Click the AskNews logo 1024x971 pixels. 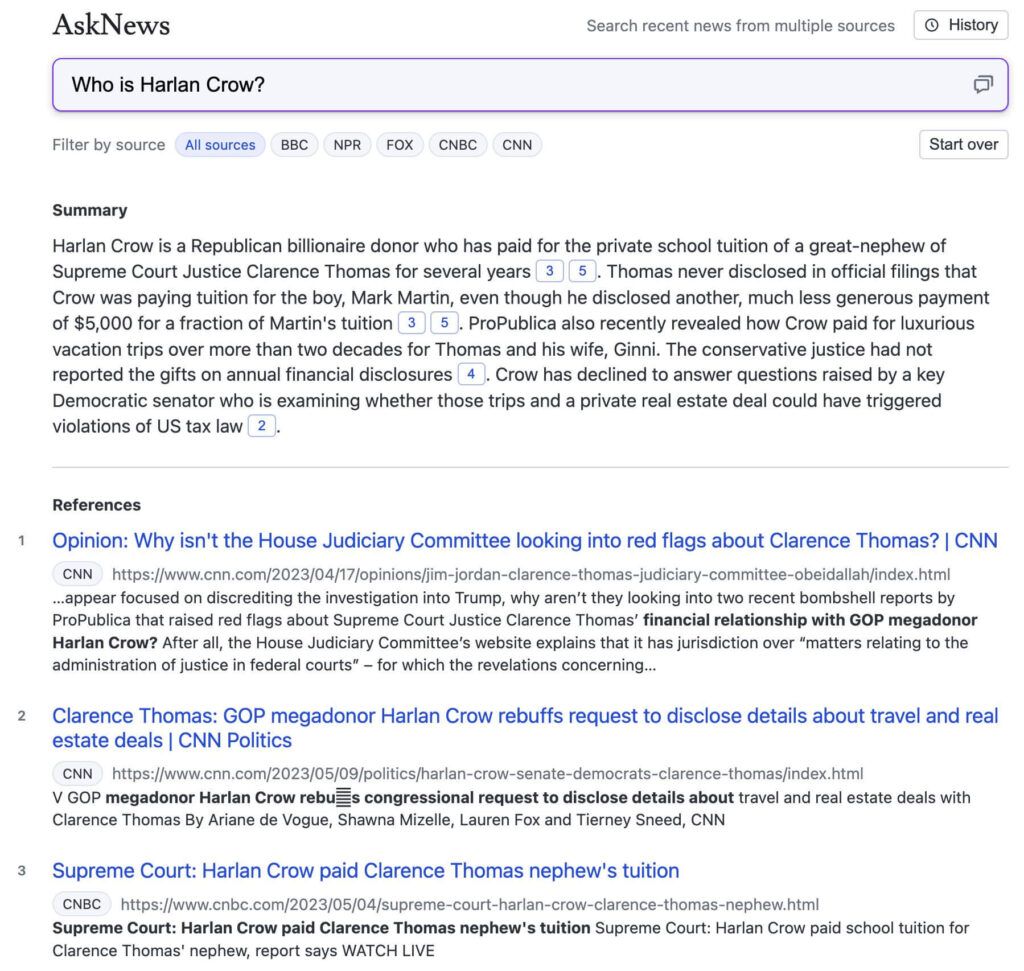tap(111, 25)
